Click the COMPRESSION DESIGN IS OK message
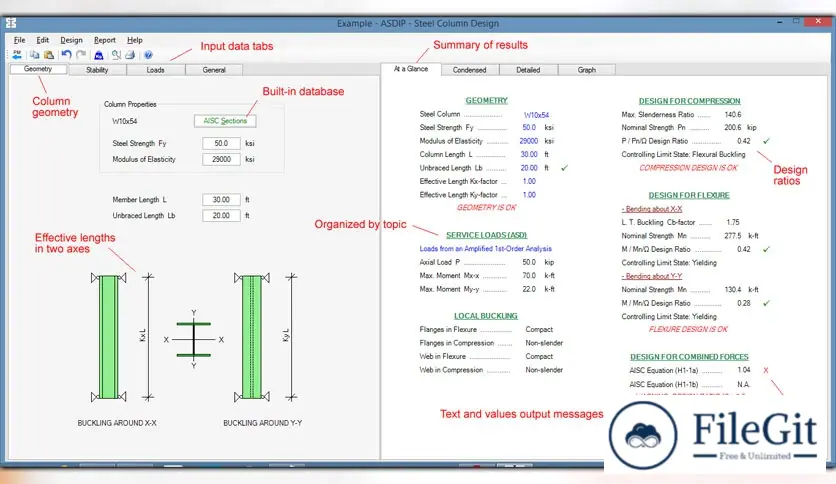836x484 pixels. tap(688, 167)
